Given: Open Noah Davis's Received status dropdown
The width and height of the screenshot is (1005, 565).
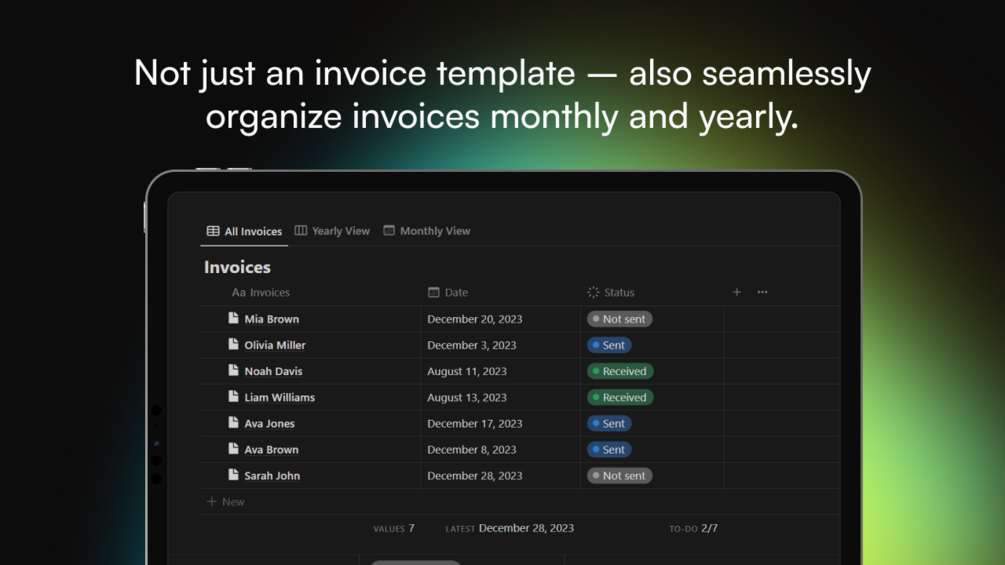Looking at the screenshot, I should 620,372.
